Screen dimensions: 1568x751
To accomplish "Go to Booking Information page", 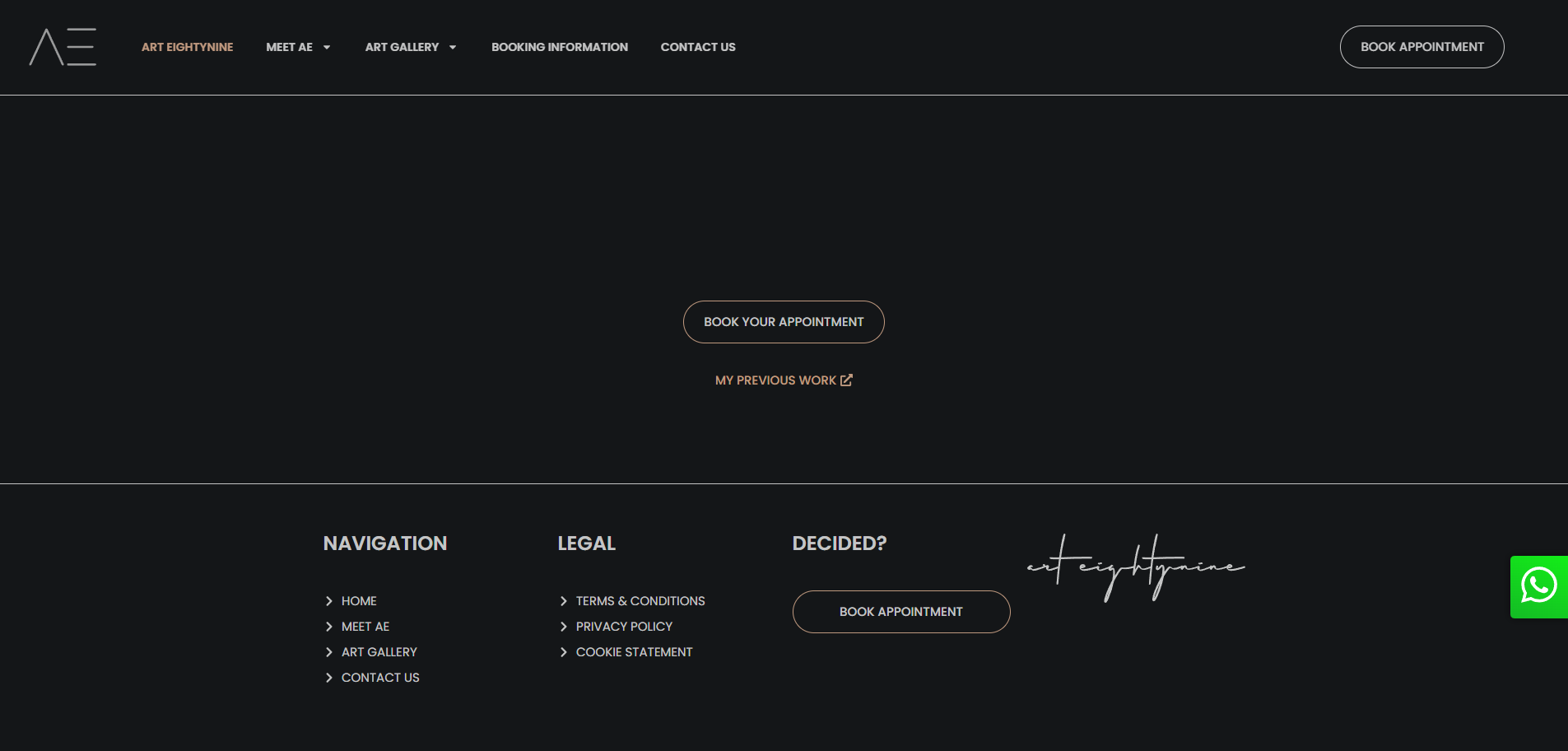I will [x=559, y=47].
